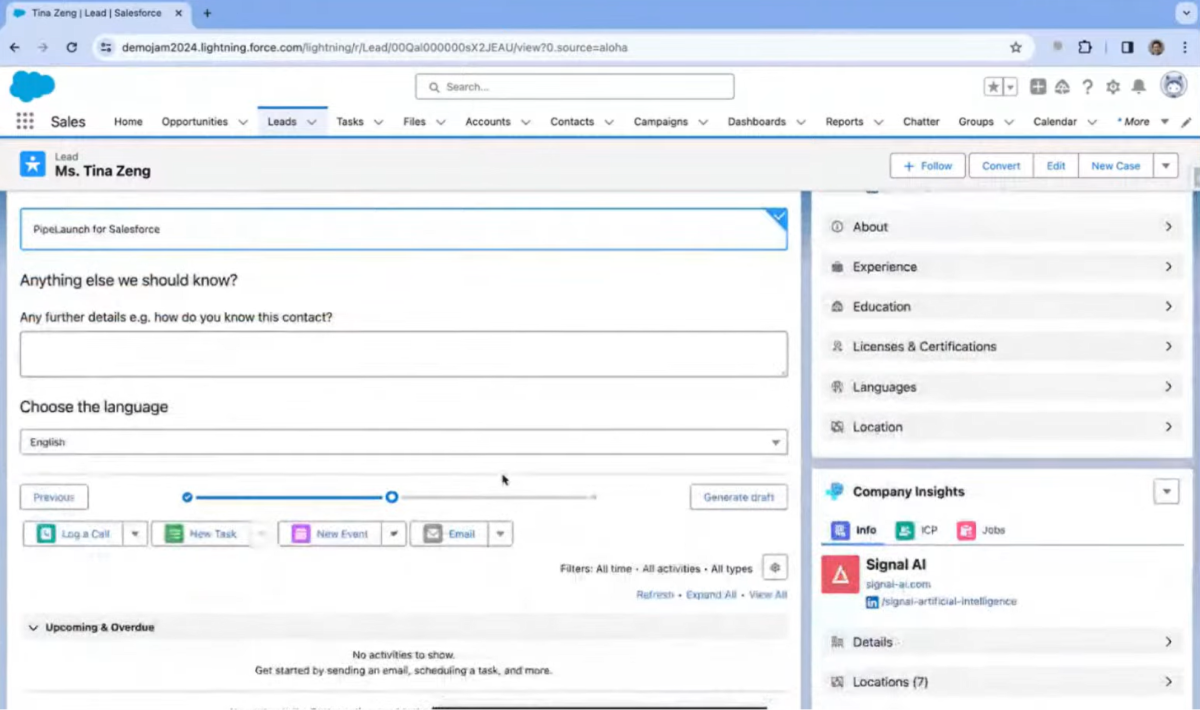Open activity filter settings gear

774,568
